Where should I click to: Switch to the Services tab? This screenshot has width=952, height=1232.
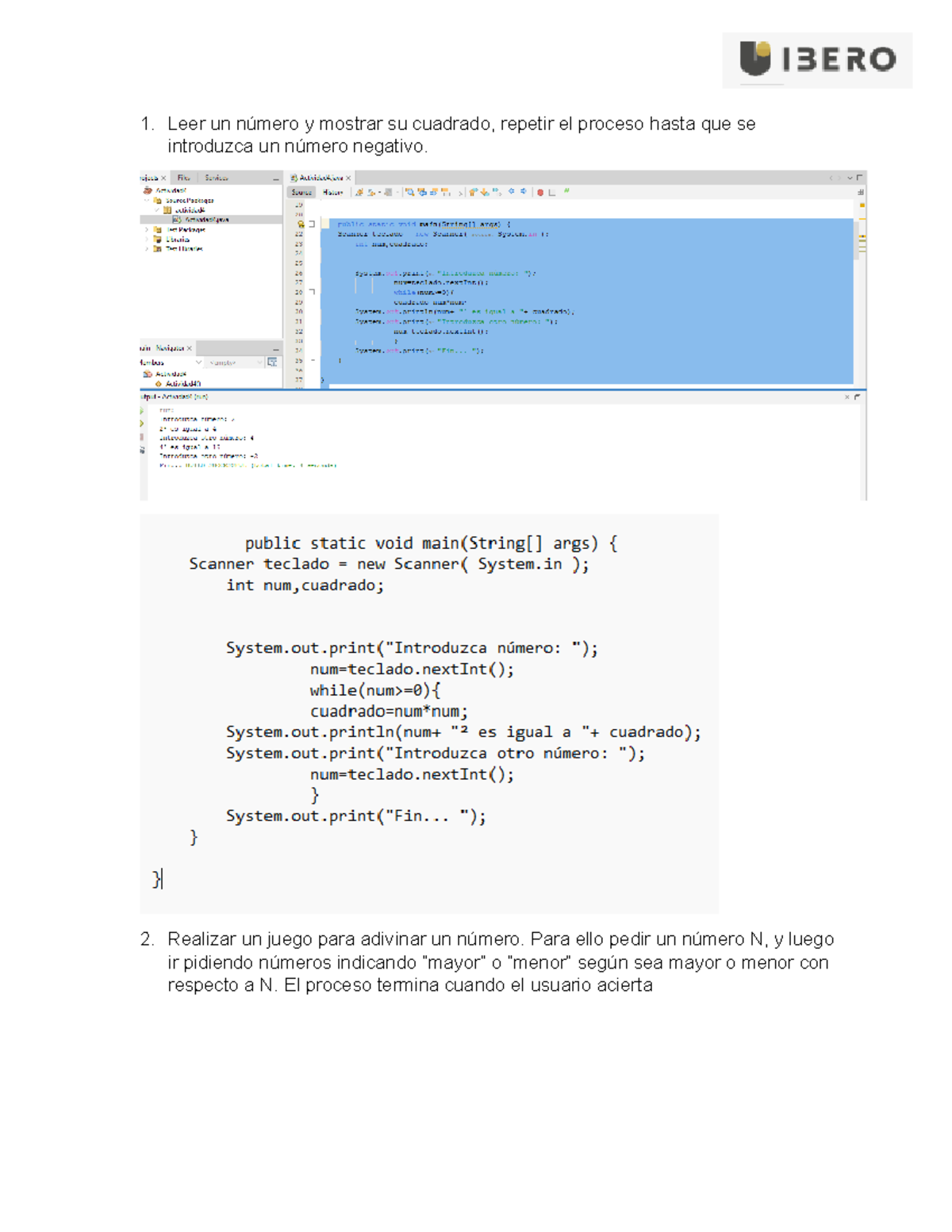pyautogui.click(x=216, y=178)
